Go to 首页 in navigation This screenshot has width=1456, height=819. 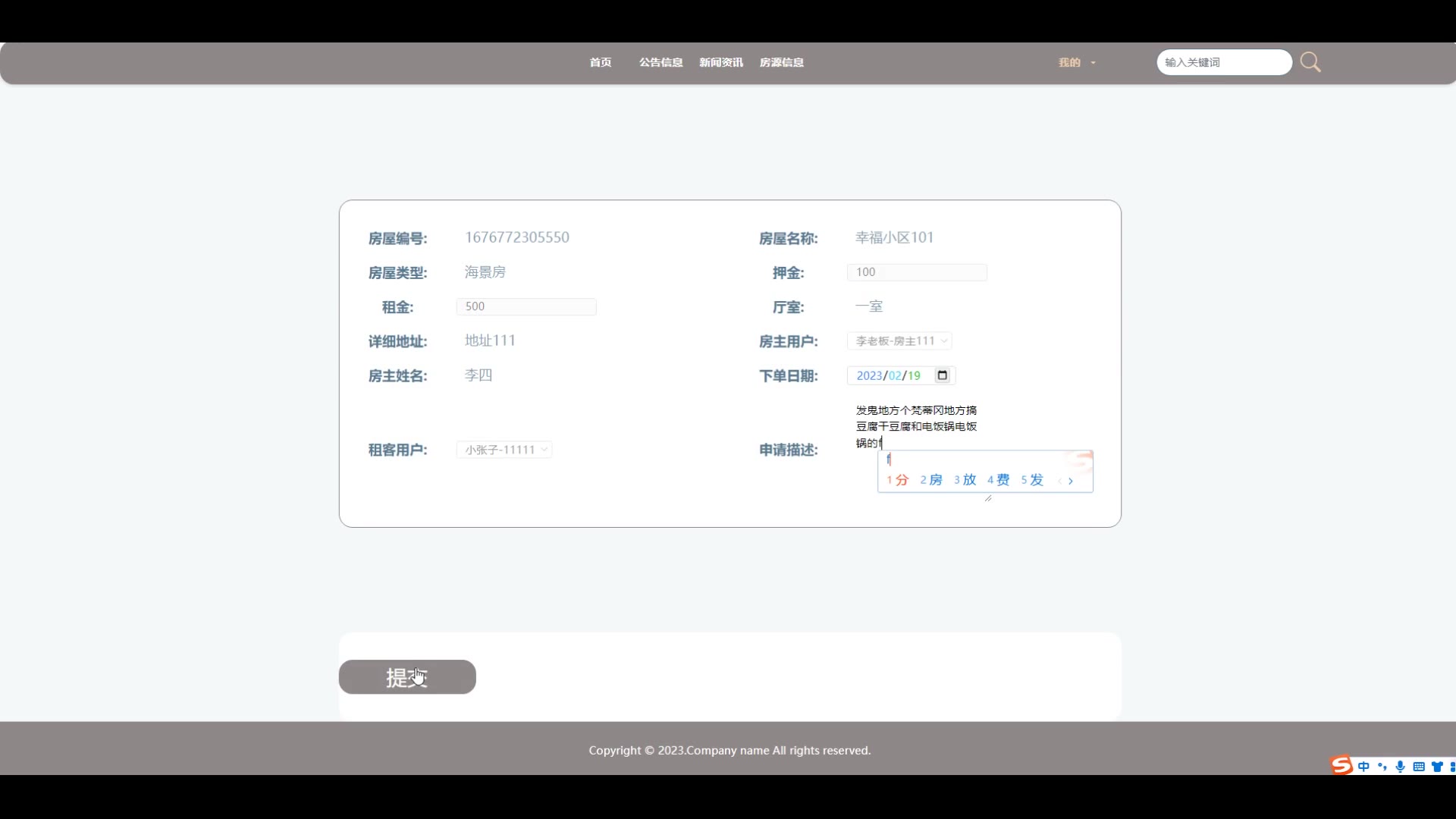tap(600, 62)
